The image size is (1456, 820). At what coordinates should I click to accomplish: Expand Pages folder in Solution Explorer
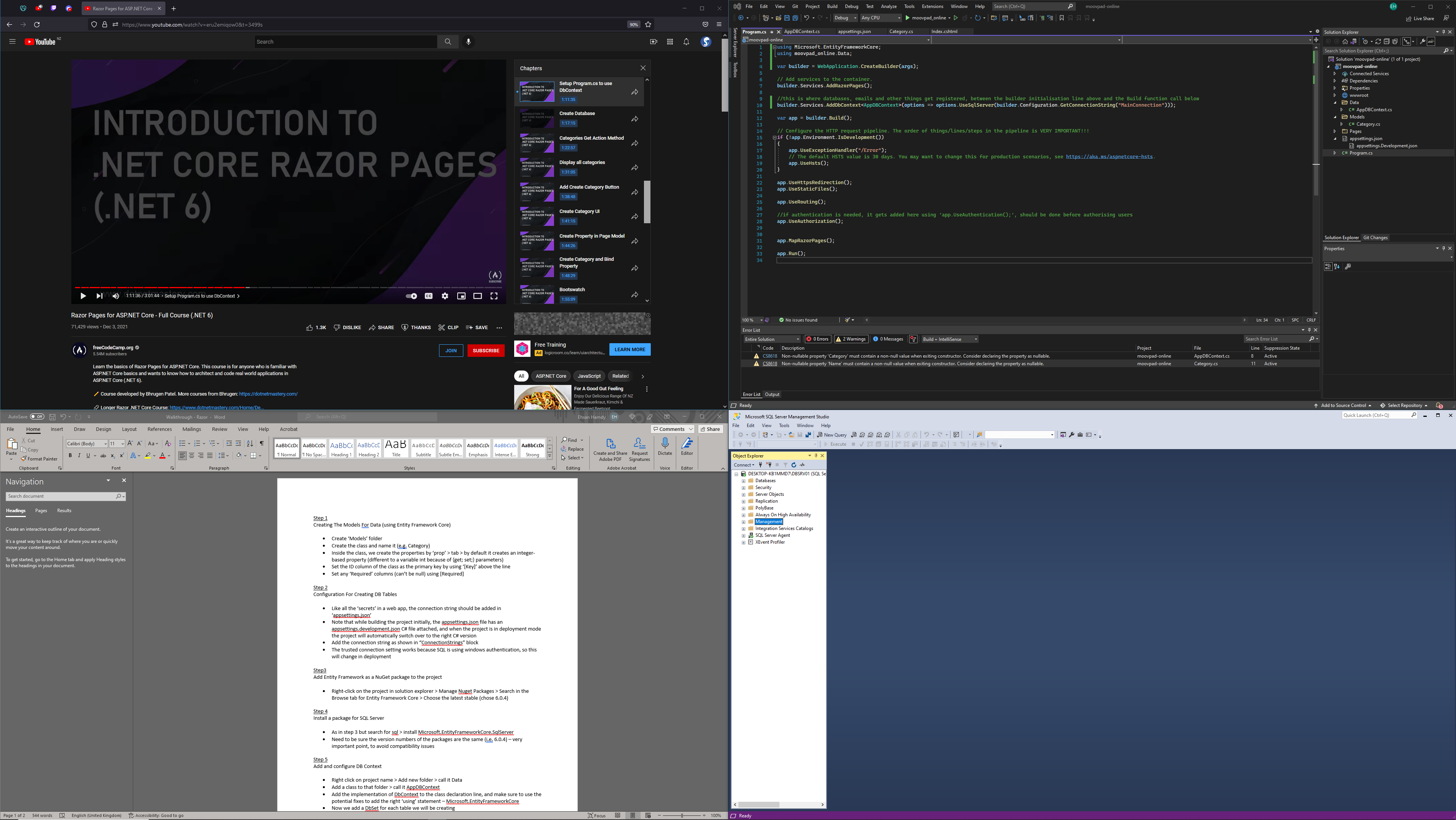tap(1335, 131)
